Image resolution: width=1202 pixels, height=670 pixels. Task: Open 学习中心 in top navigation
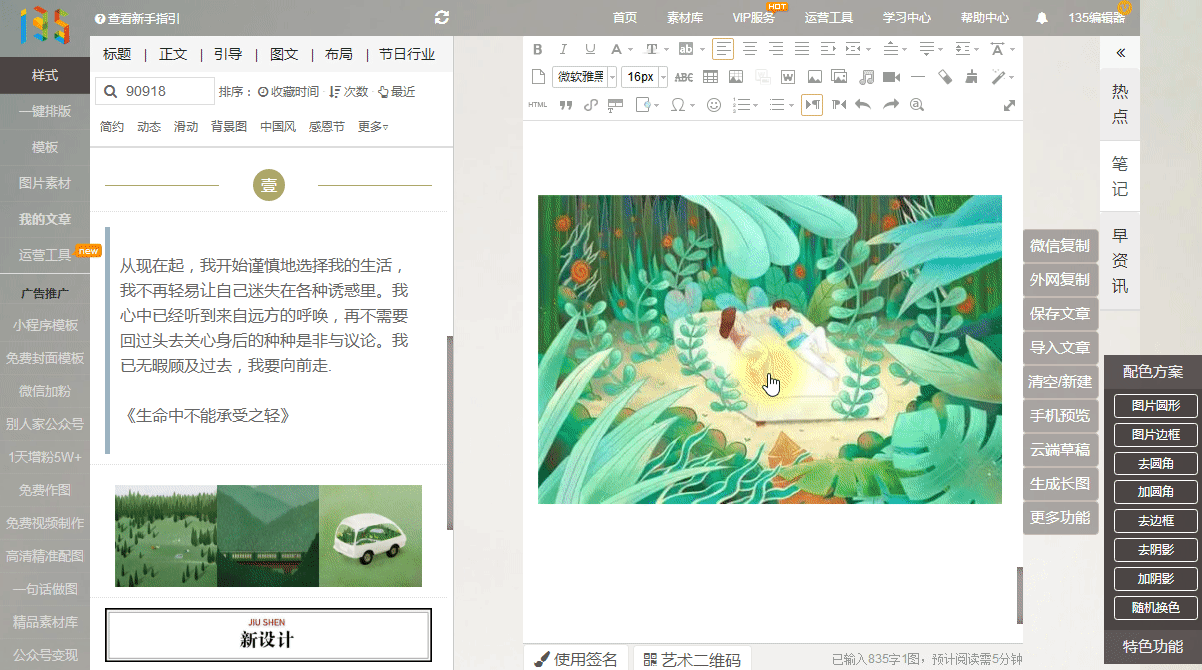907,18
